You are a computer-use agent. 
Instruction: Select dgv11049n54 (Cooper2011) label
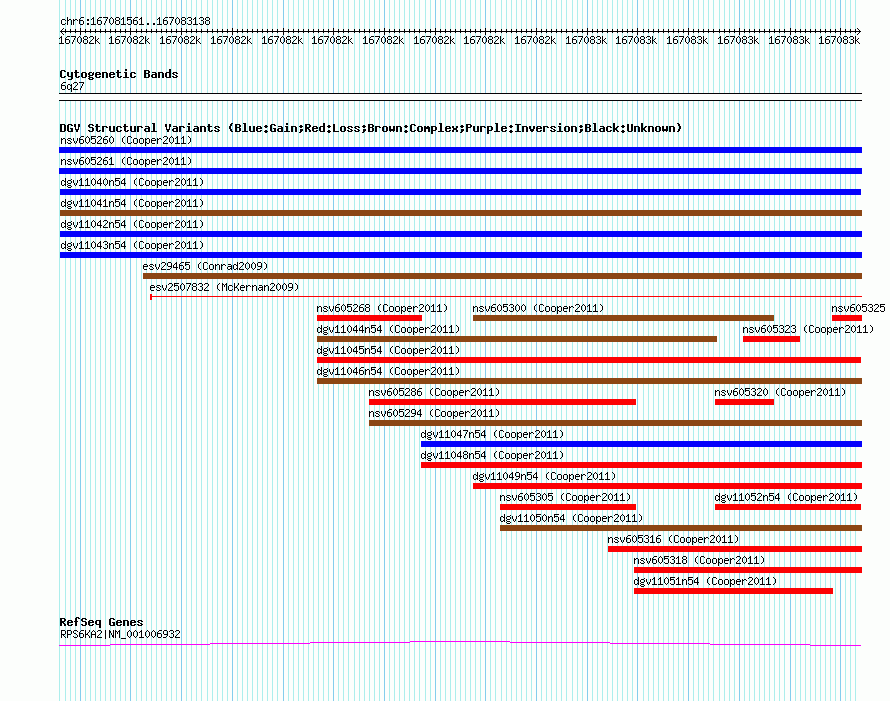tap(544, 476)
